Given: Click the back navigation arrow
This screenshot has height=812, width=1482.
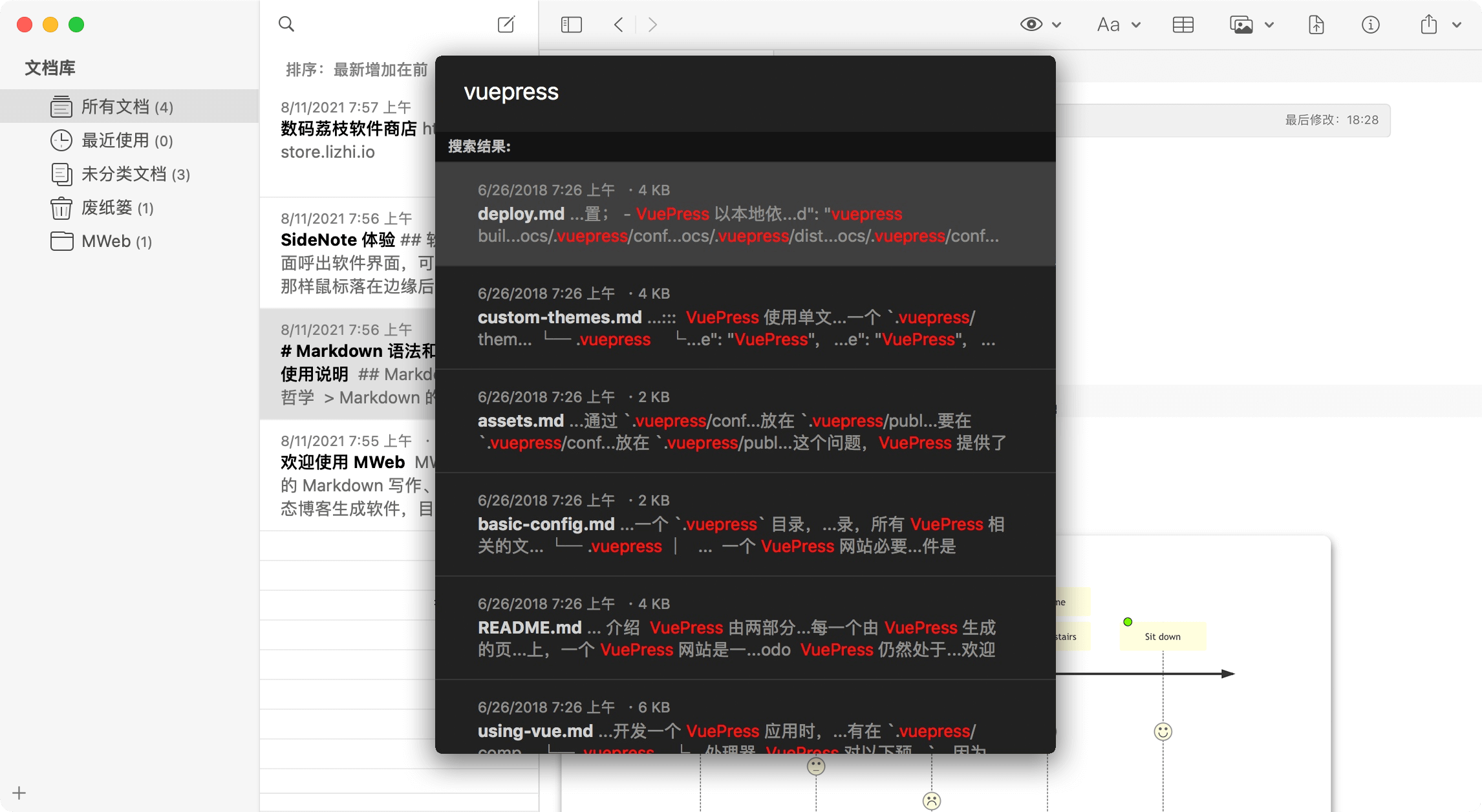Looking at the screenshot, I should (617, 24).
